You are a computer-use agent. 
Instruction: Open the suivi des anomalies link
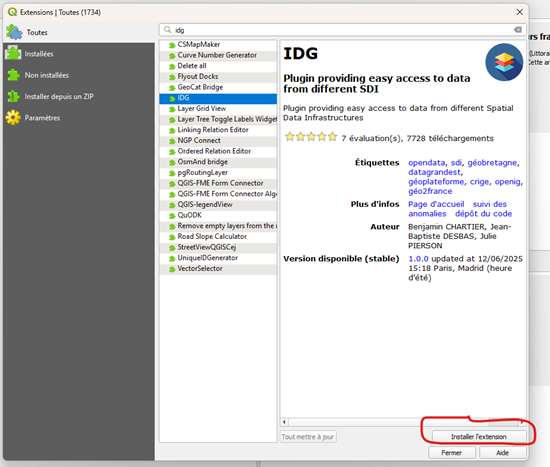[457, 209]
